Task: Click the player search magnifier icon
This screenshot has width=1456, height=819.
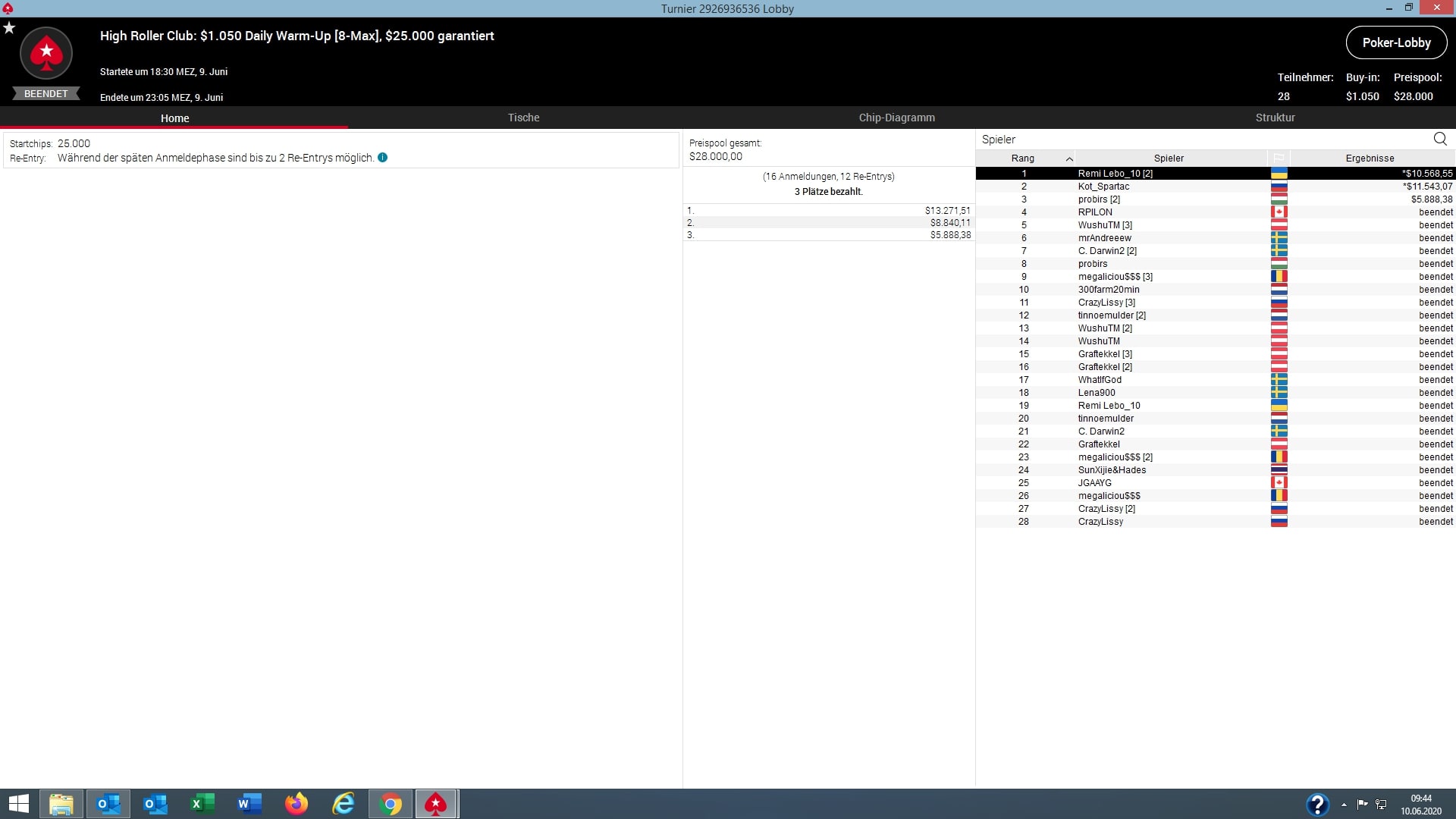Action: pos(1440,139)
